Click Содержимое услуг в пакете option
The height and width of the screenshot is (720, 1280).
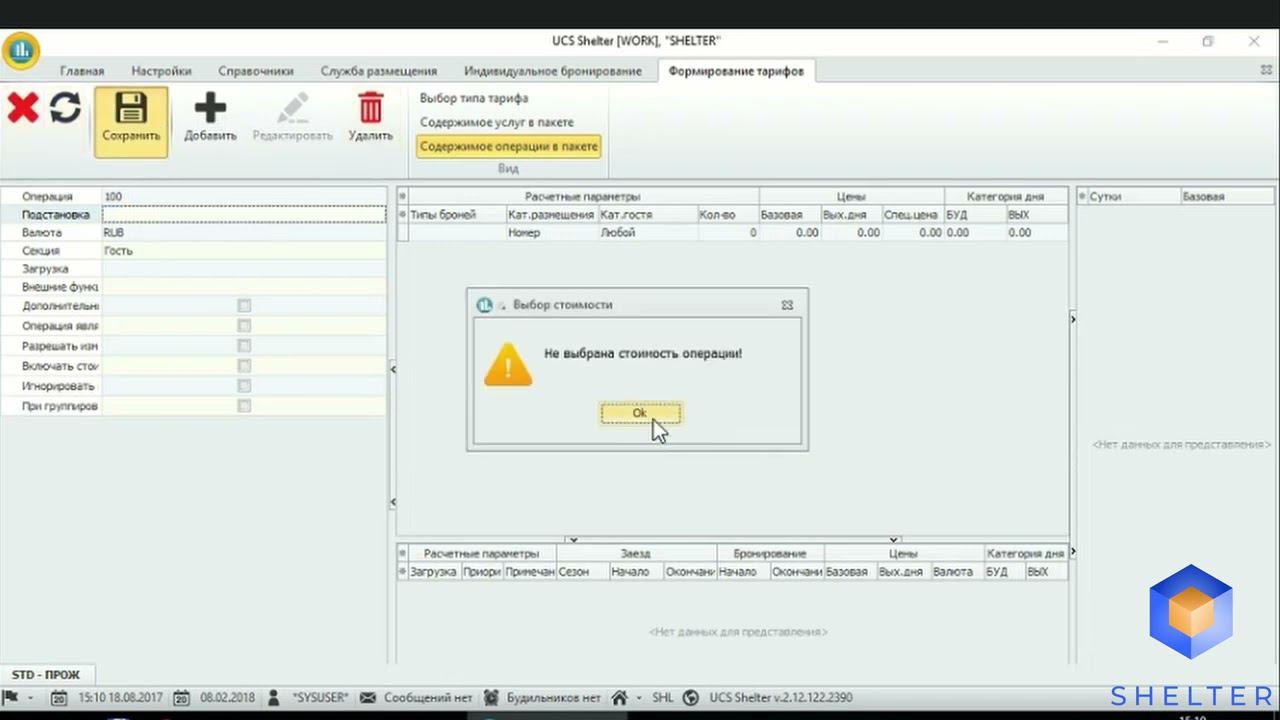(x=497, y=122)
